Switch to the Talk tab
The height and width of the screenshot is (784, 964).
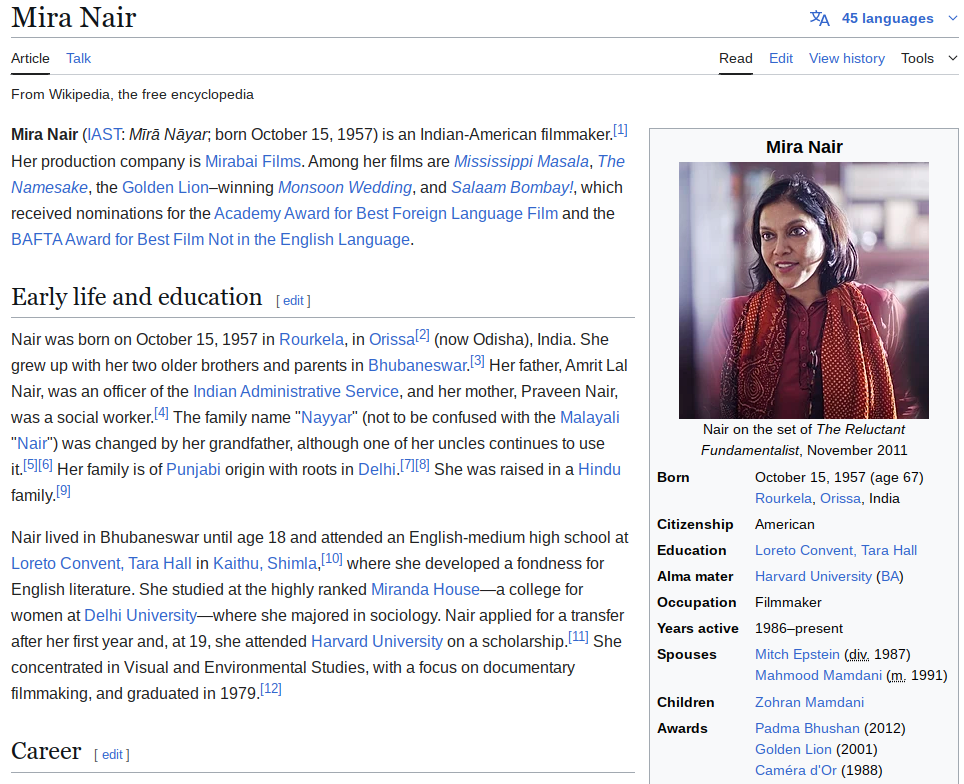pyautogui.click(x=79, y=58)
